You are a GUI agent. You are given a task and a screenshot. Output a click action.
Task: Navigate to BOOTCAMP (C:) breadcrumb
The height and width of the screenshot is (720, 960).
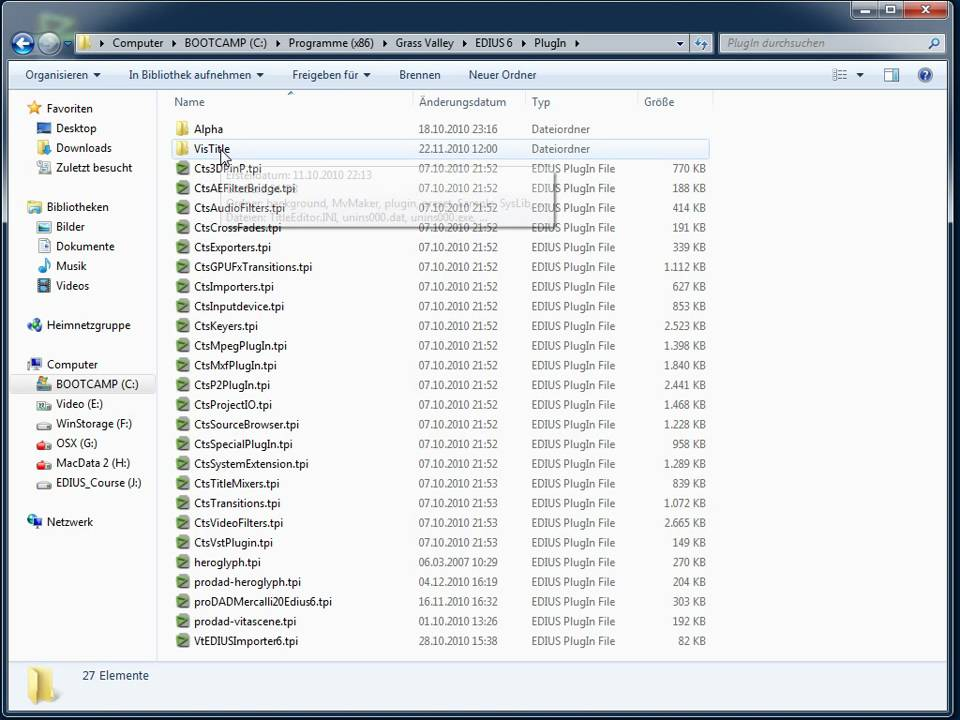(225, 43)
